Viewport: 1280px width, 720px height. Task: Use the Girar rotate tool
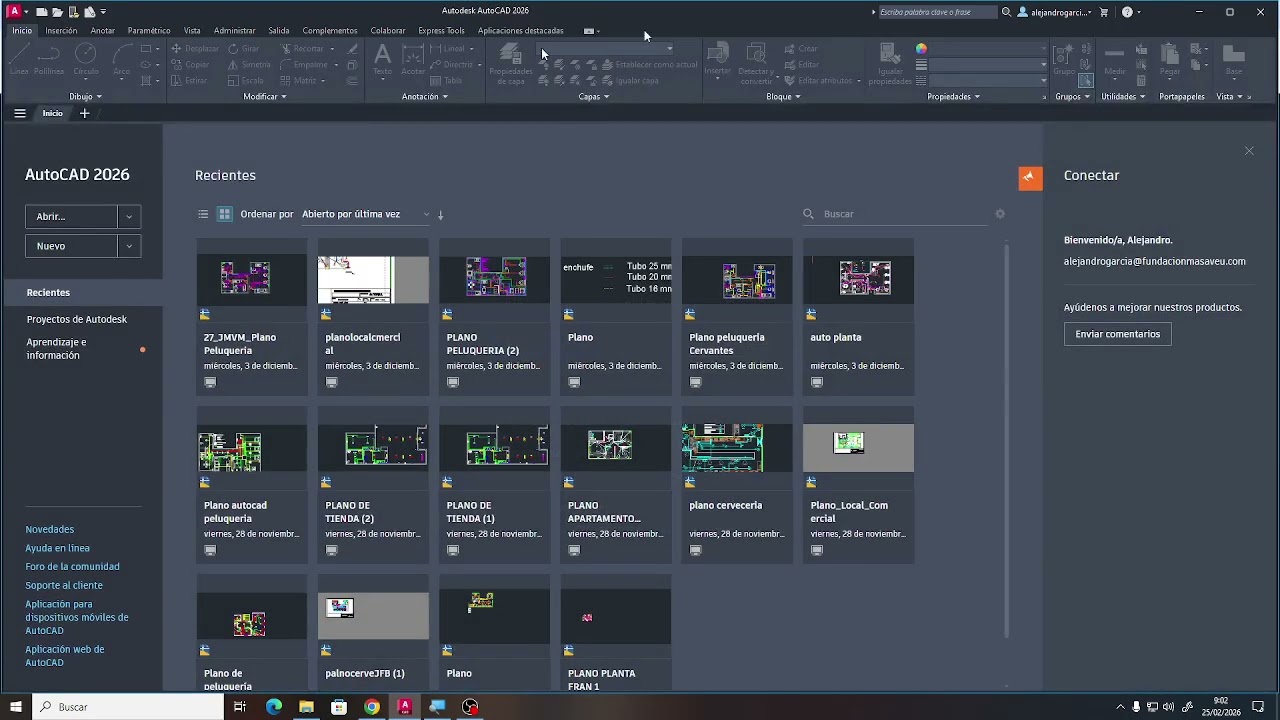(243, 48)
